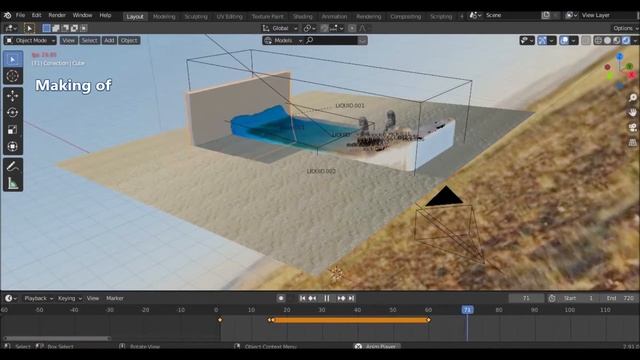Image resolution: width=640 pixels, height=360 pixels.
Task: Click the Anim Player cancel icon
Action: pyautogui.click(x=358, y=347)
